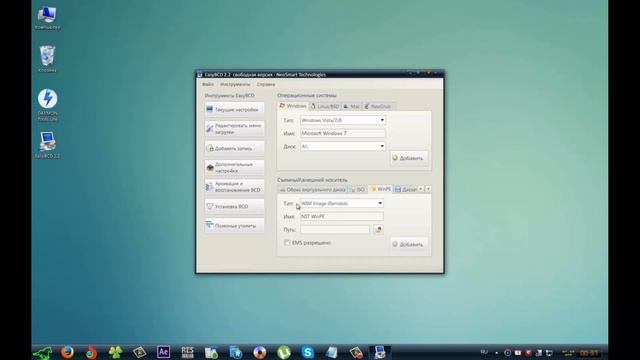
Task: Show hidden tray icons arrow
Action: (x=496, y=353)
